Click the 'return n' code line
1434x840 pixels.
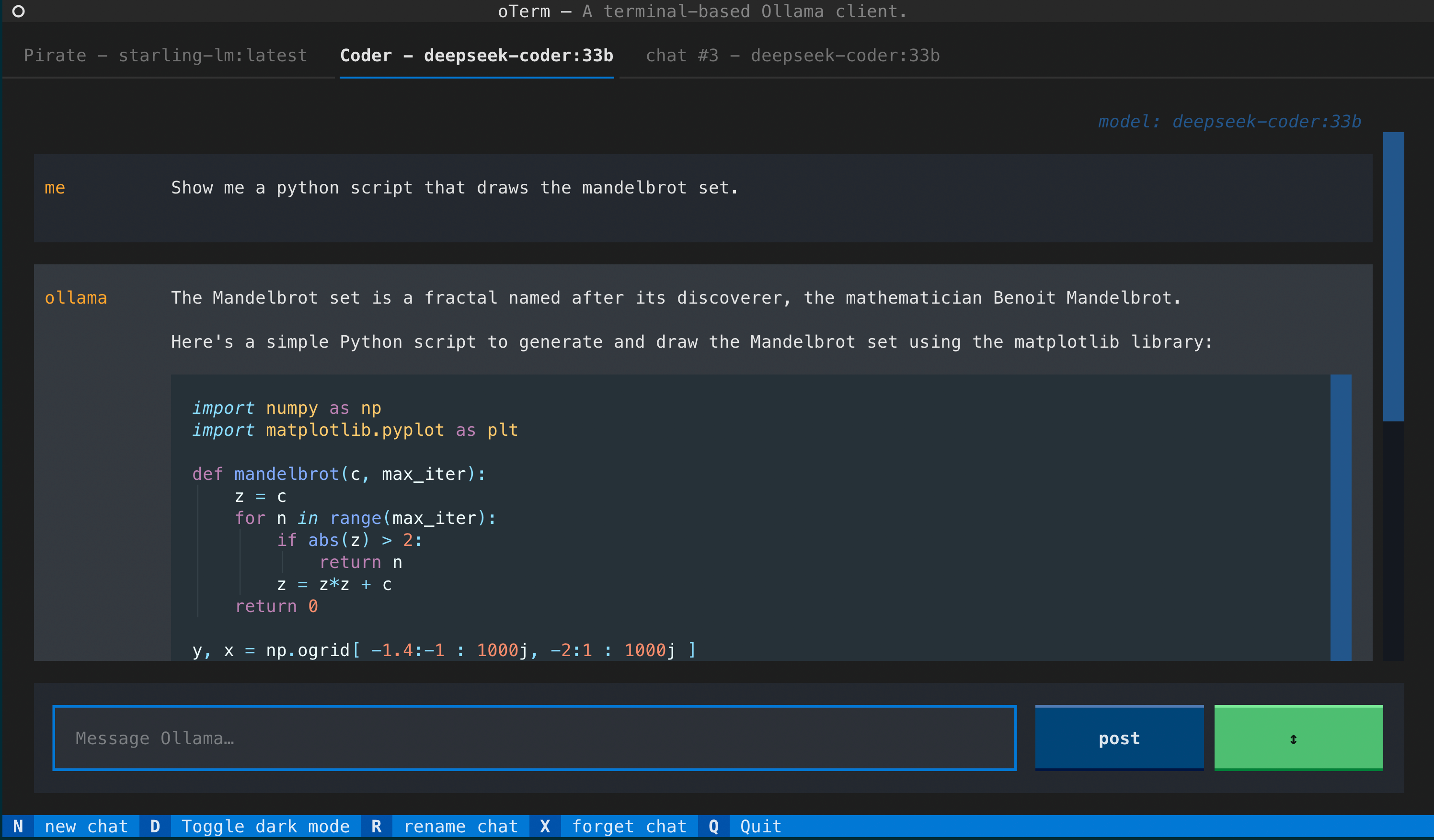(361, 562)
